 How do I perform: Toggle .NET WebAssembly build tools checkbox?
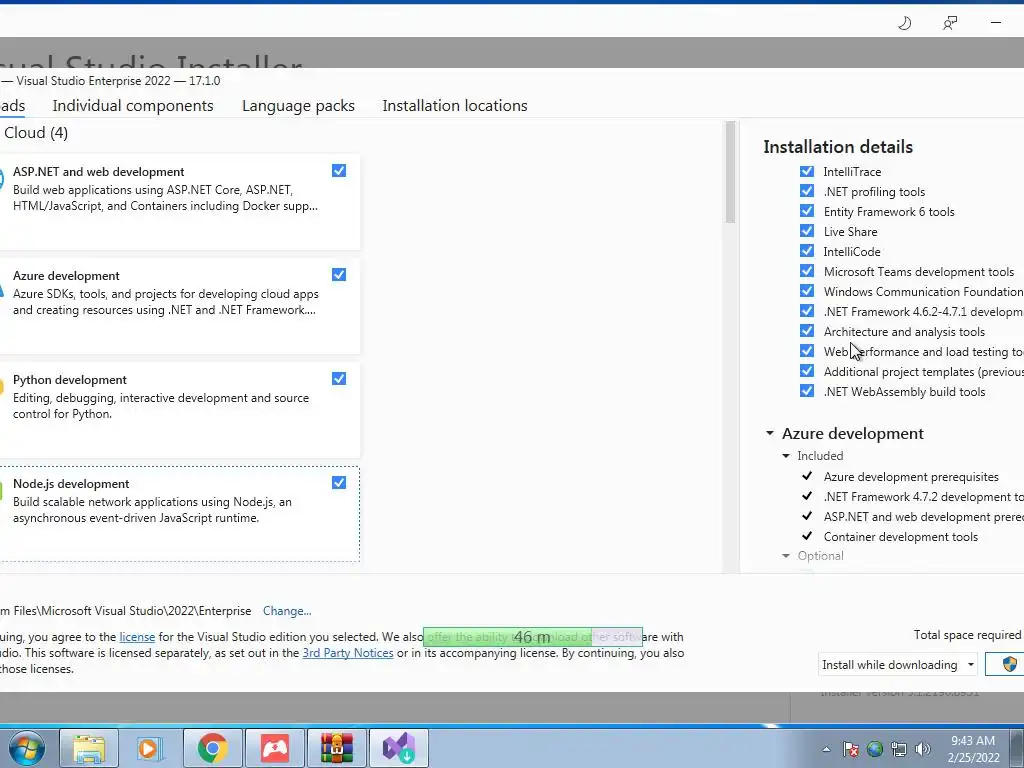pyautogui.click(x=807, y=391)
